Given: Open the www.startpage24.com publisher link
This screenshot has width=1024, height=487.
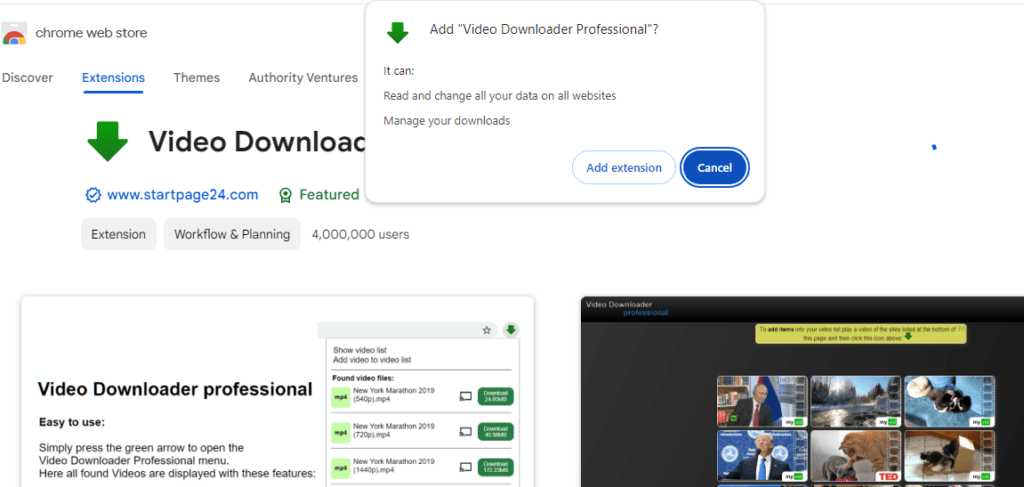Looking at the screenshot, I should click(x=183, y=195).
